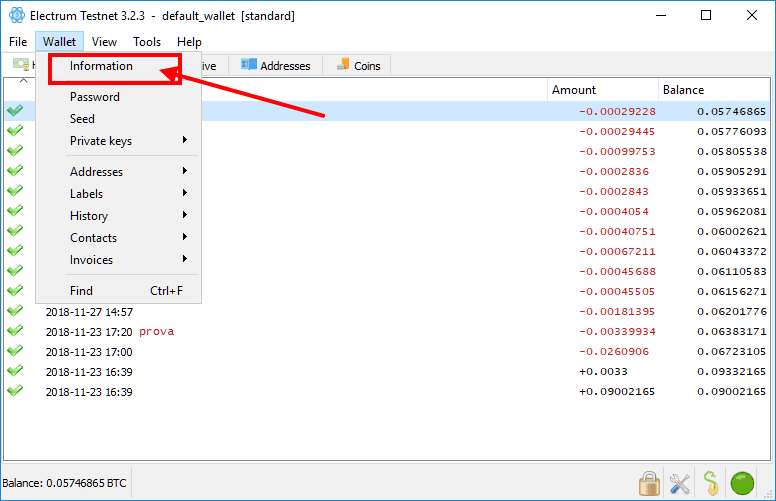This screenshot has width=776, height=501.
Task: Click the Electrum logo in the title bar
Action: 17,15
